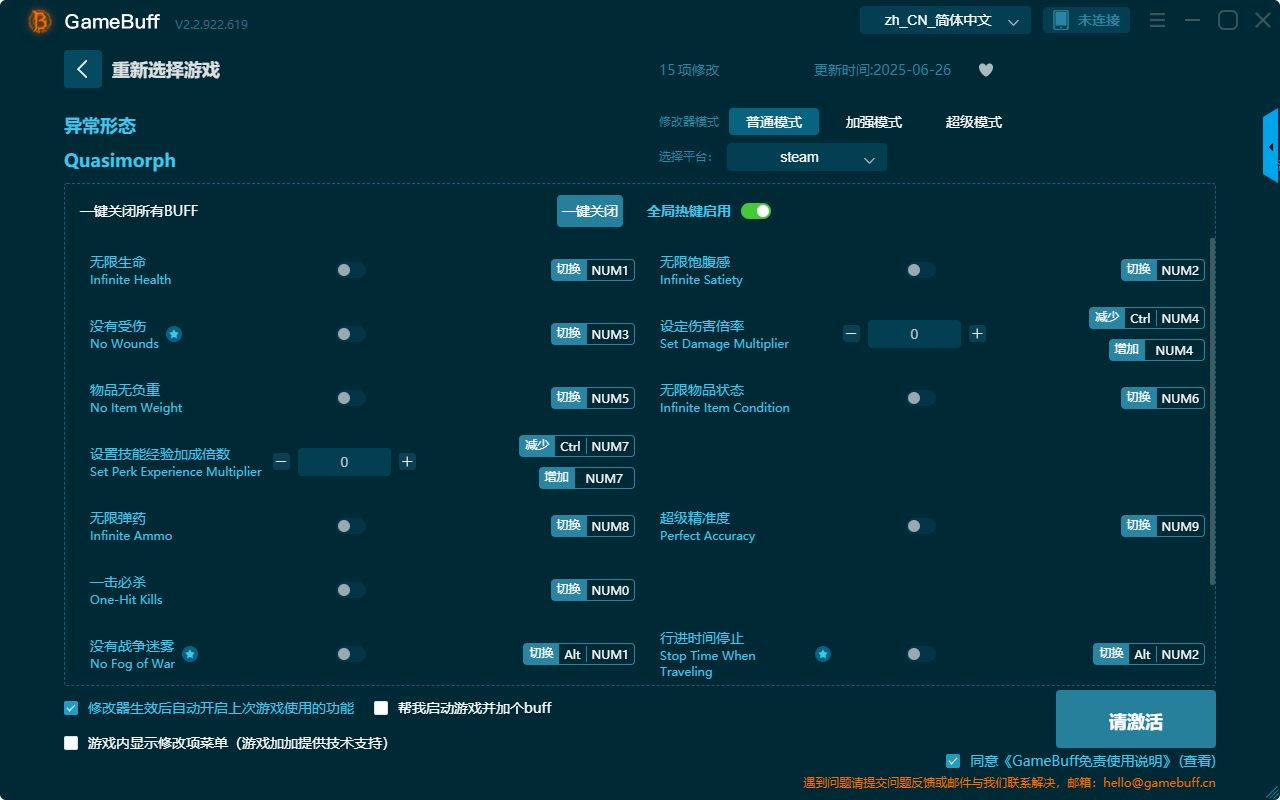The height and width of the screenshot is (800, 1280).
Task: Click star badge beside Stop Time When Traveling
Action: click(x=823, y=654)
